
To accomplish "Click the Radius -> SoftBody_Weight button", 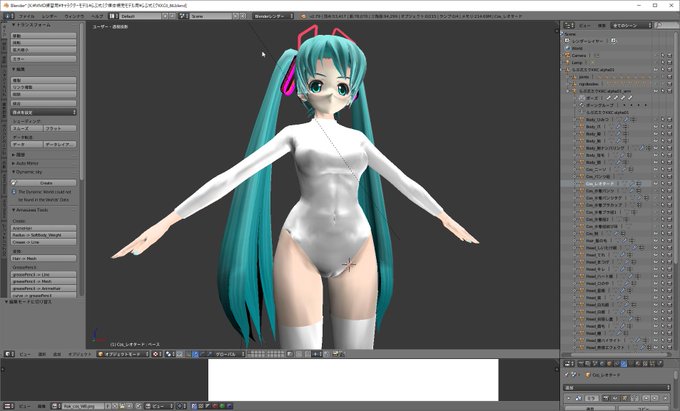I will [x=43, y=235].
